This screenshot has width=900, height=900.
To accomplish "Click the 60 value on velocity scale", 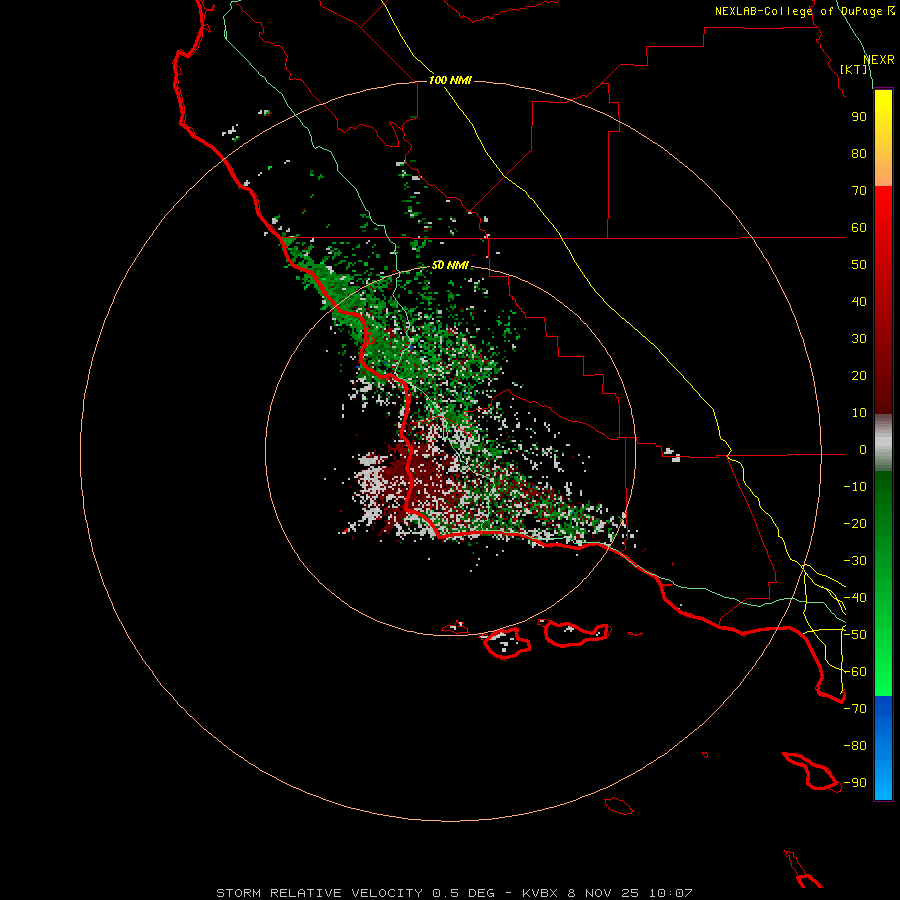I will [859, 228].
